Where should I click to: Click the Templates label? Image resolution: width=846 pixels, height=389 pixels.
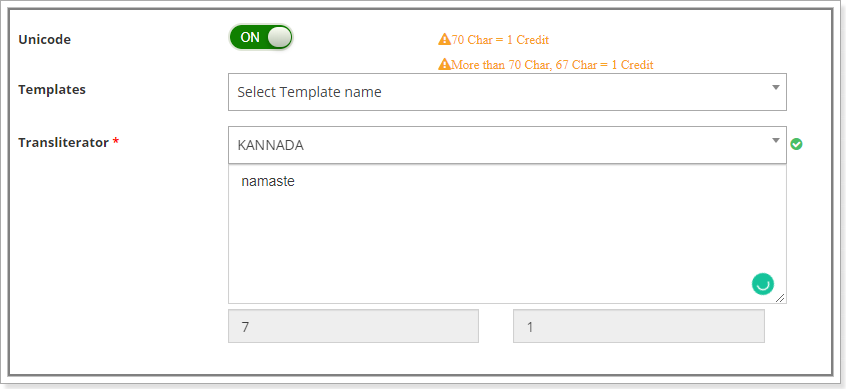pyautogui.click(x=52, y=90)
